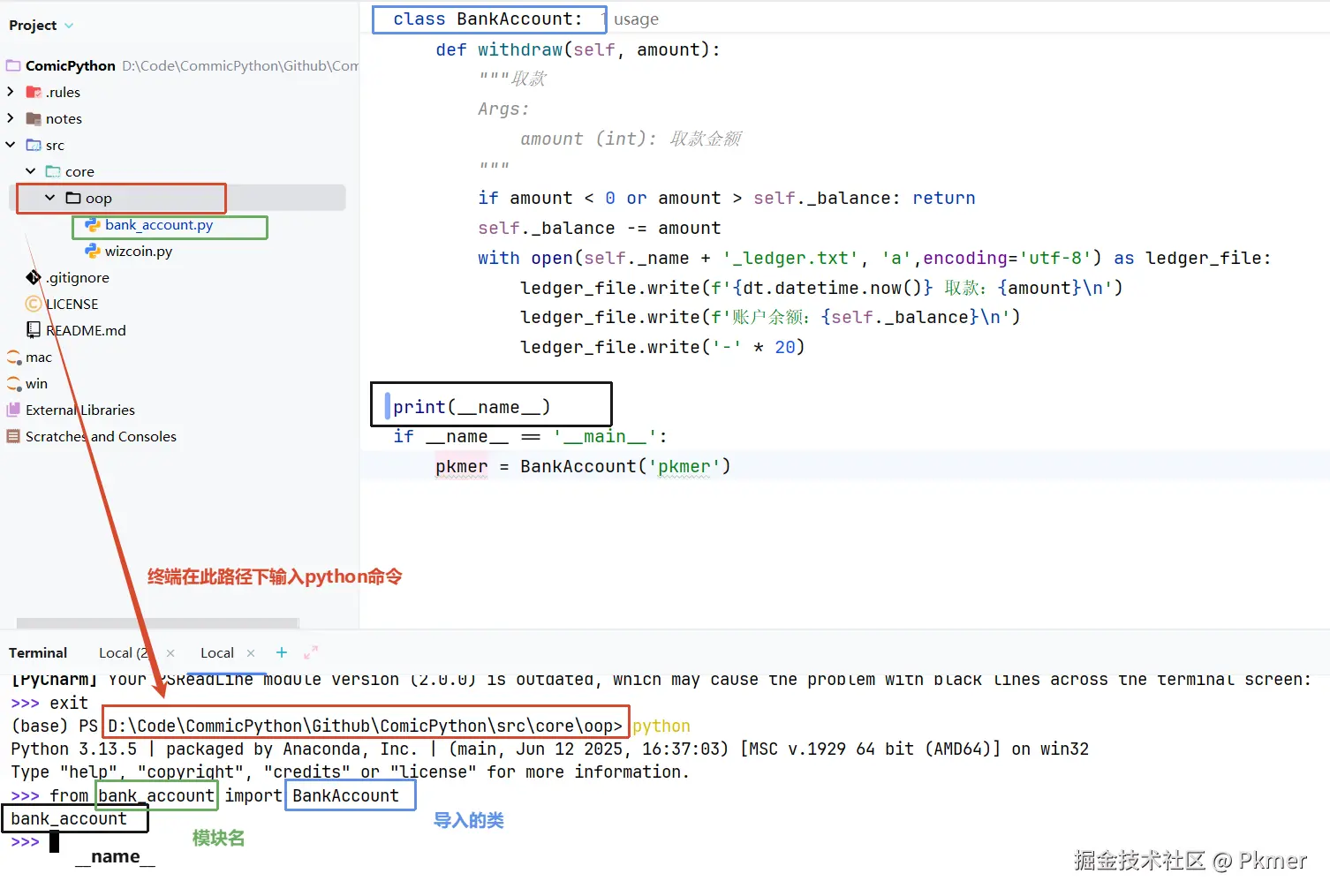Select the mac item in project tree

[39, 358]
